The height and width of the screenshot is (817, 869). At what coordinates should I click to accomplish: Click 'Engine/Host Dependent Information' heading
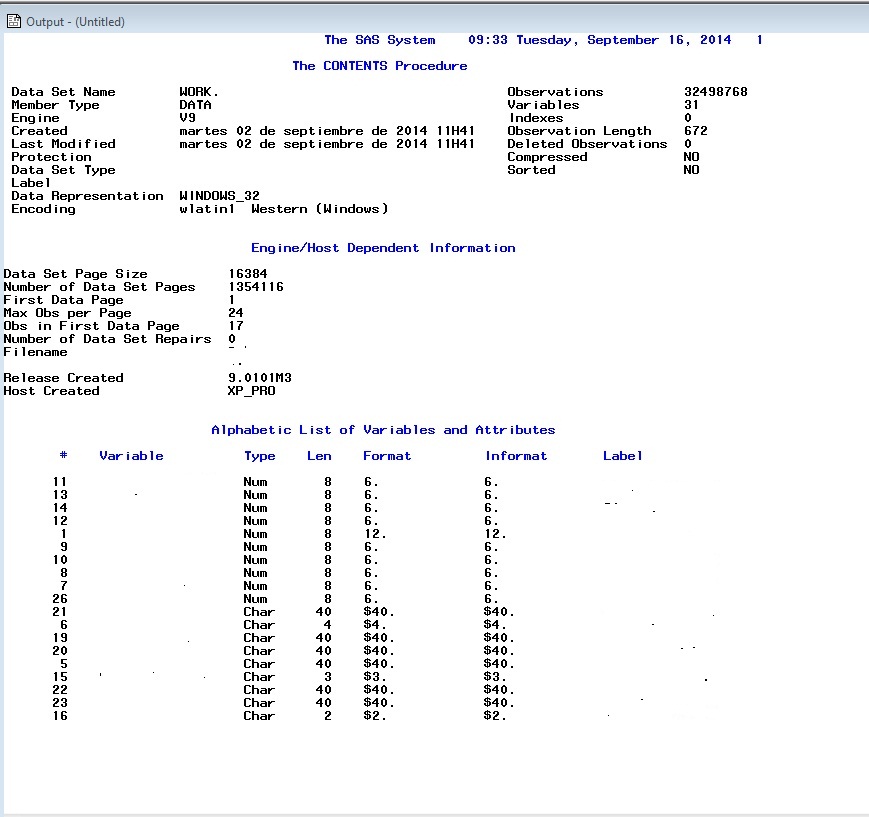coord(383,248)
